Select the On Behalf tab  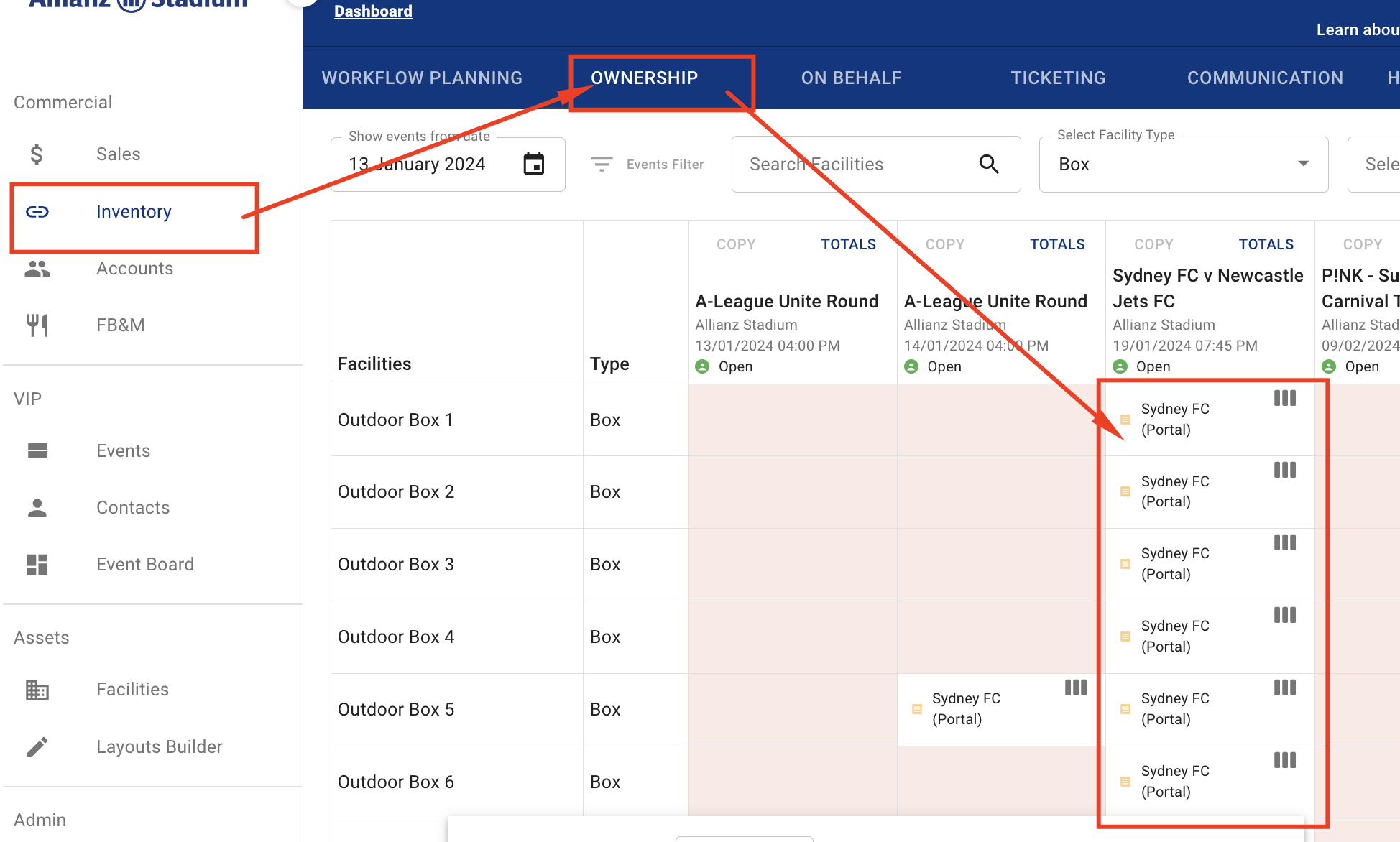[x=851, y=78]
